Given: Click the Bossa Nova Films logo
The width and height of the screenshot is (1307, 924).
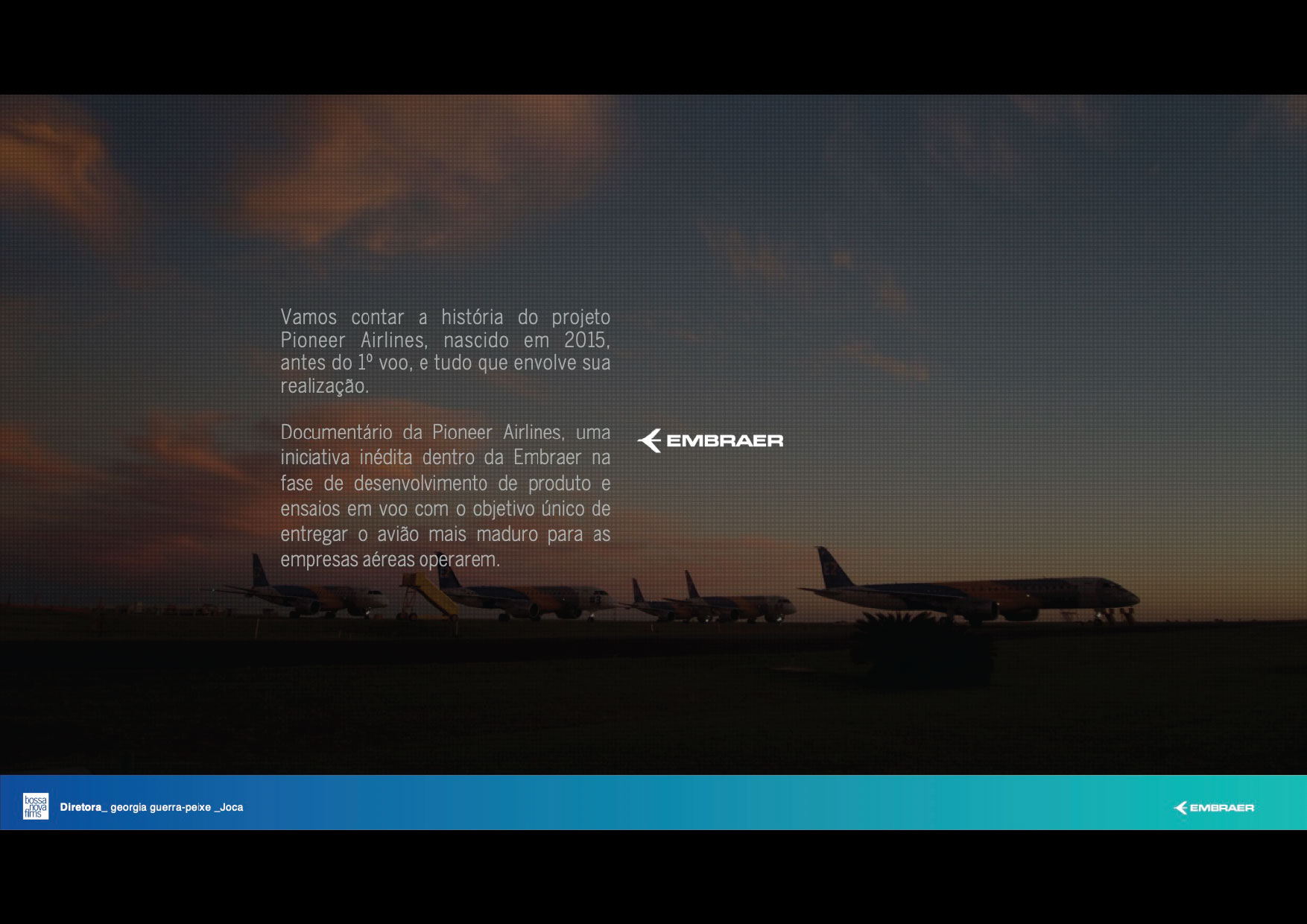Looking at the screenshot, I should coord(36,806).
